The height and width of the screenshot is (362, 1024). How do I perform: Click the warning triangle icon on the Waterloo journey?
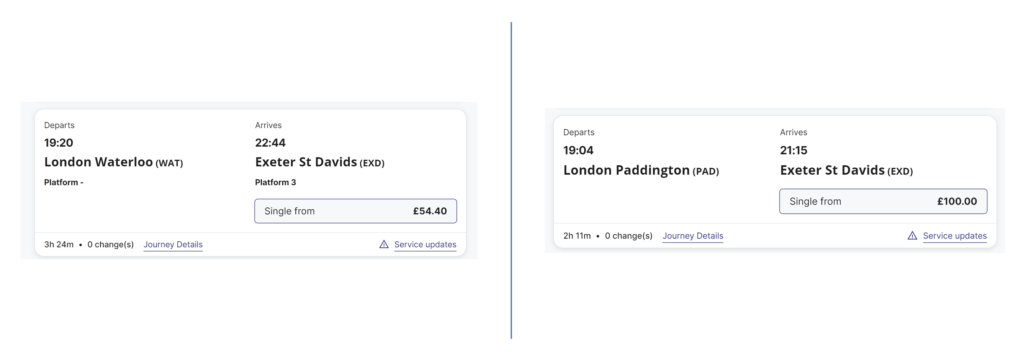click(x=384, y=244)
